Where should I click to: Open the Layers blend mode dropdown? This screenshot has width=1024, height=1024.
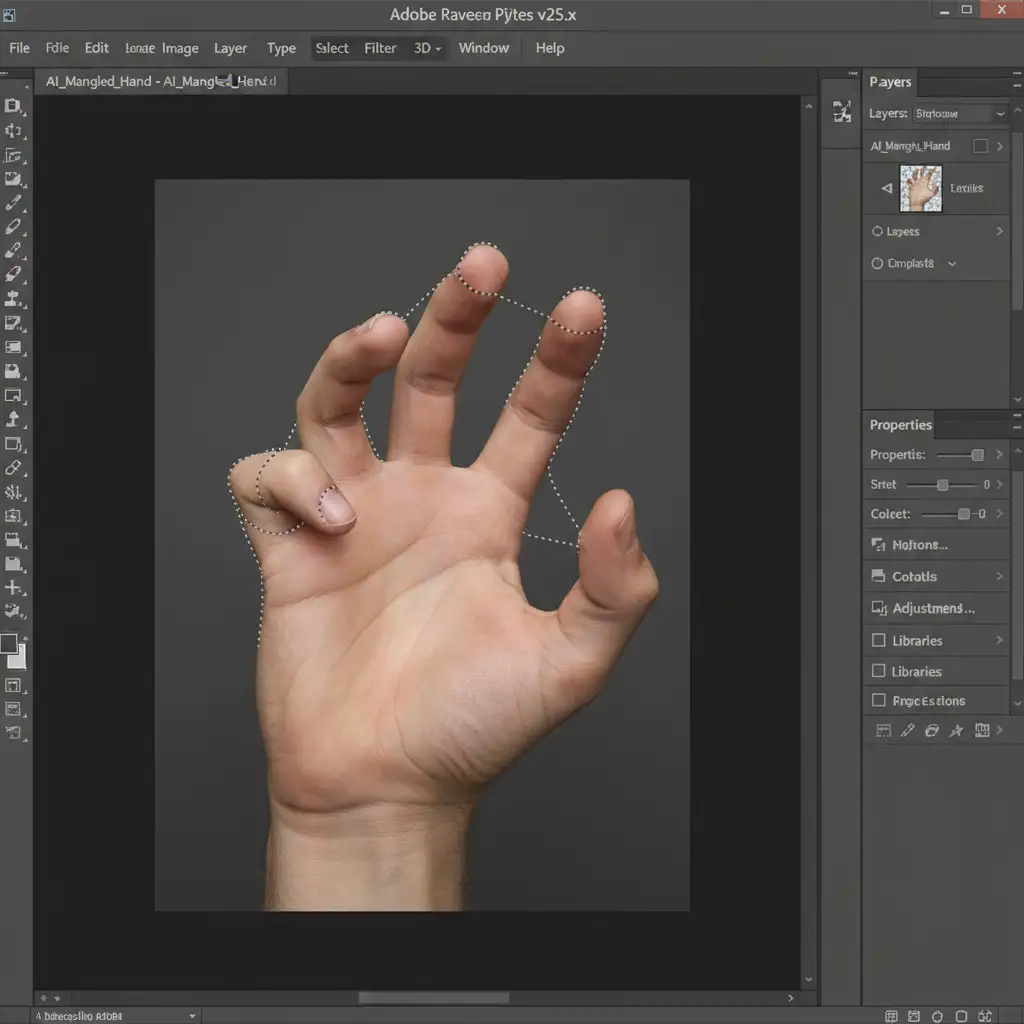(x=960, y=114)
